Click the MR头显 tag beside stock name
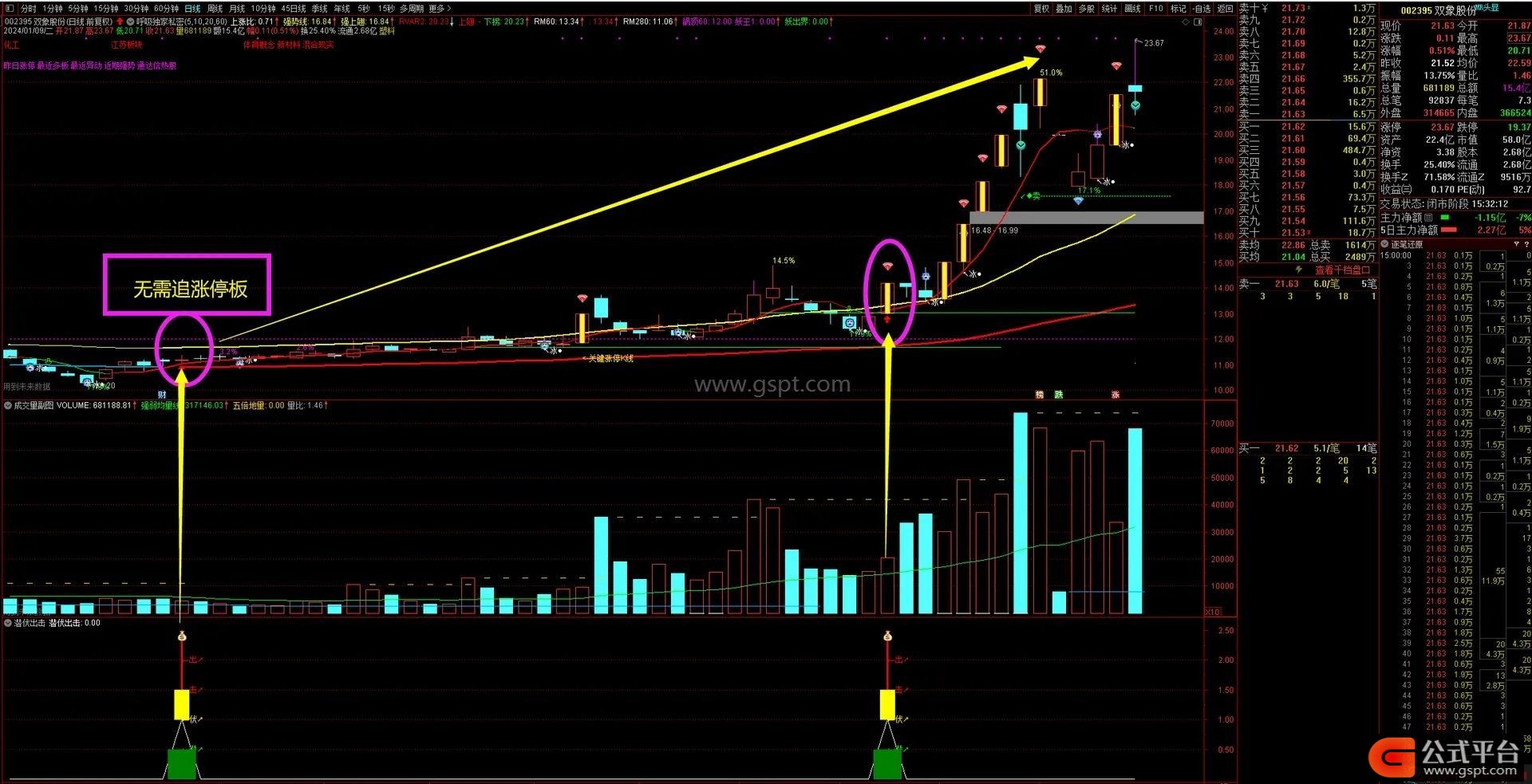Screen dimensions: 1532x784 1487,7
